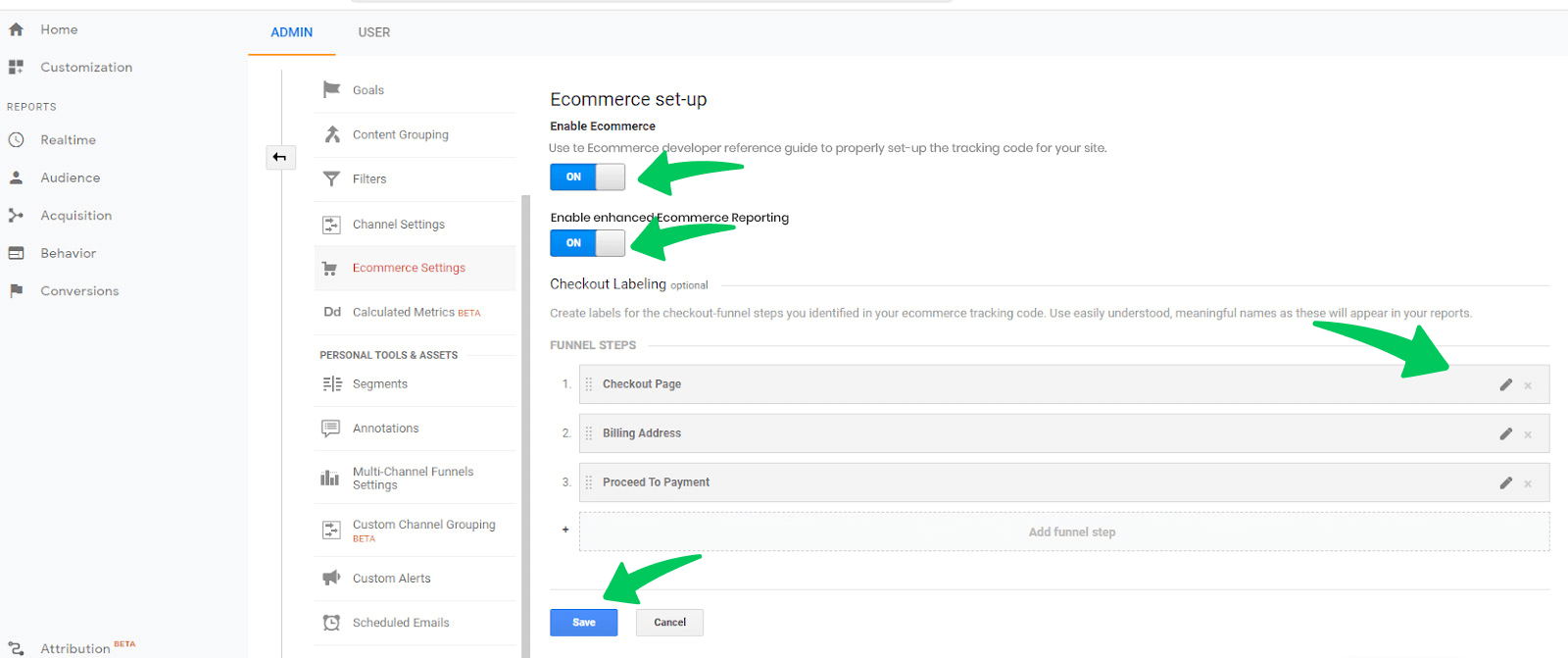The image size is (1568, 658).
Task: Expand the Audience reports section
Action: coord(71,177)
